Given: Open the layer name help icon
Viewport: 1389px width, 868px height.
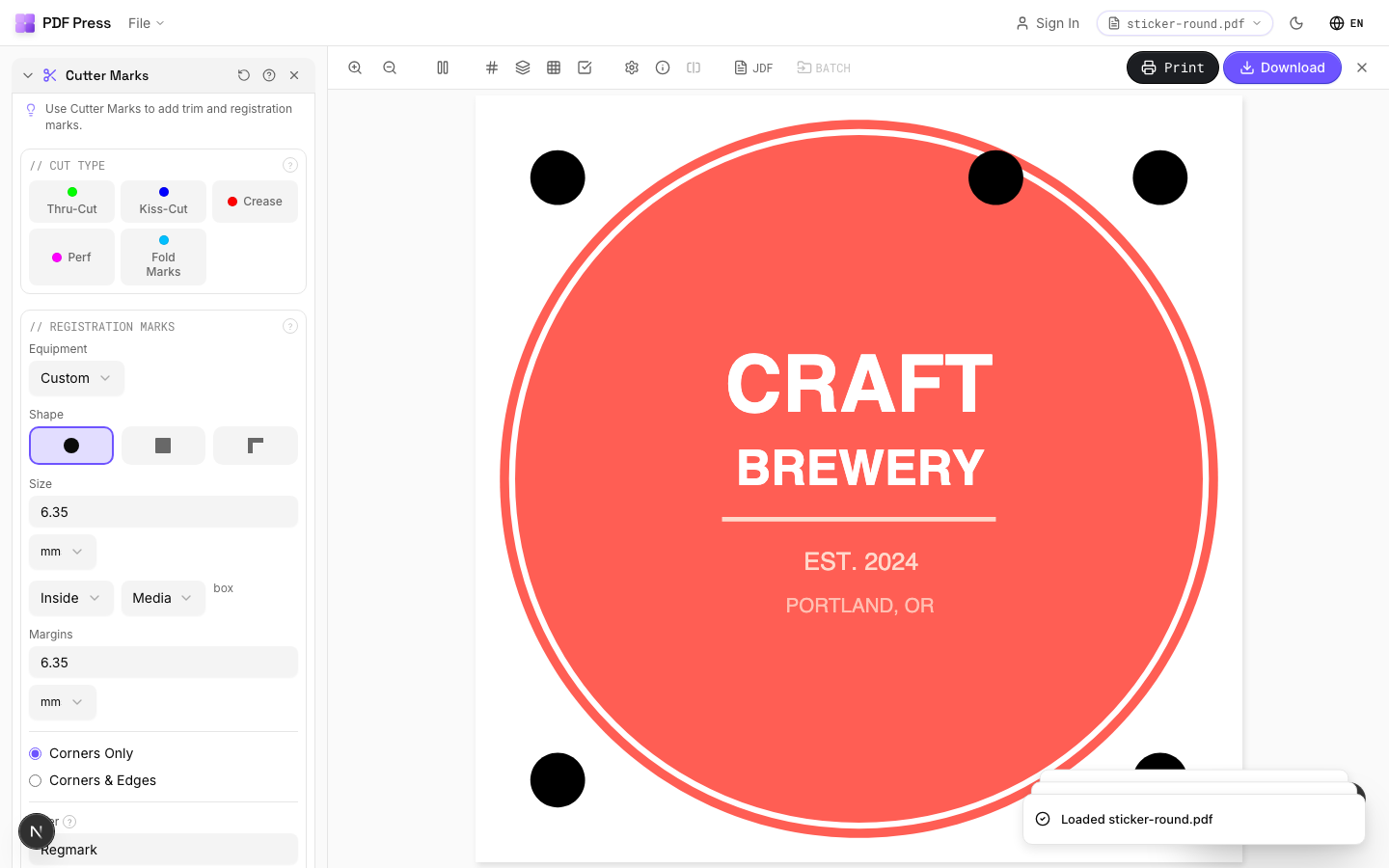Looking at the screenshot, I should point(69,822).
